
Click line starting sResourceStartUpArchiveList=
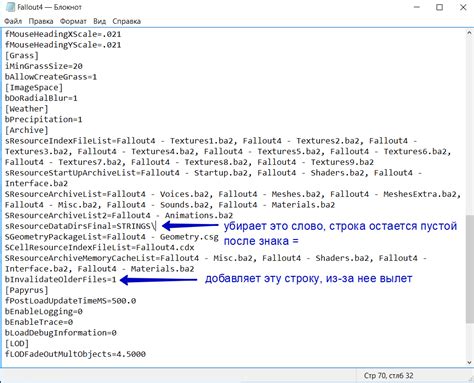coord(213,173)
